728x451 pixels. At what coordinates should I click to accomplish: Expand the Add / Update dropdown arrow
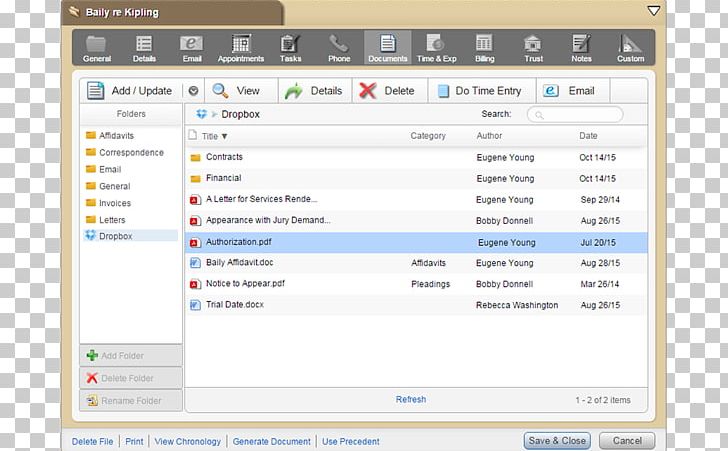point(193,91)
